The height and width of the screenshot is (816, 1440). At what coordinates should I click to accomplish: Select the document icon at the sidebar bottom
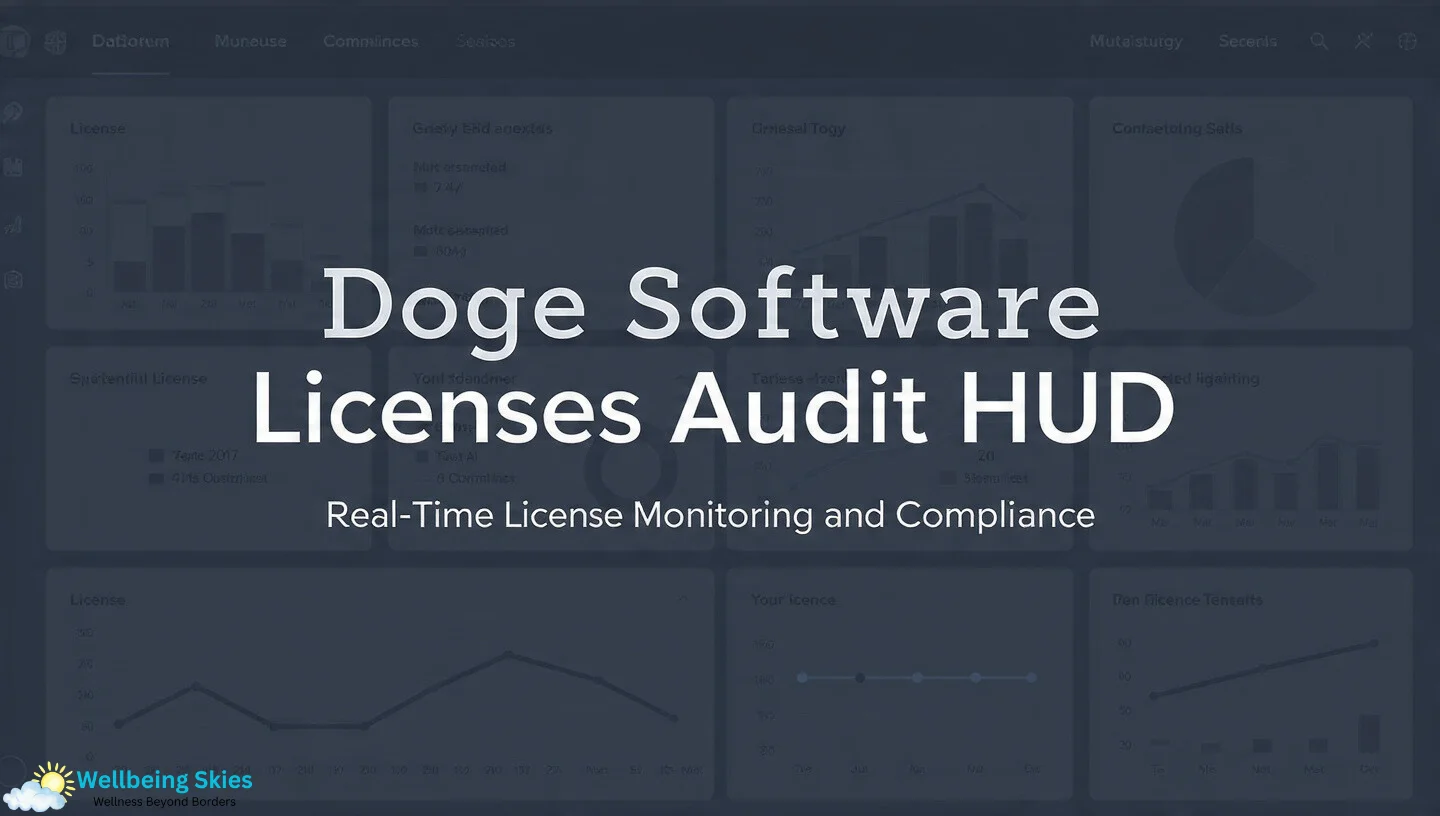13,280
